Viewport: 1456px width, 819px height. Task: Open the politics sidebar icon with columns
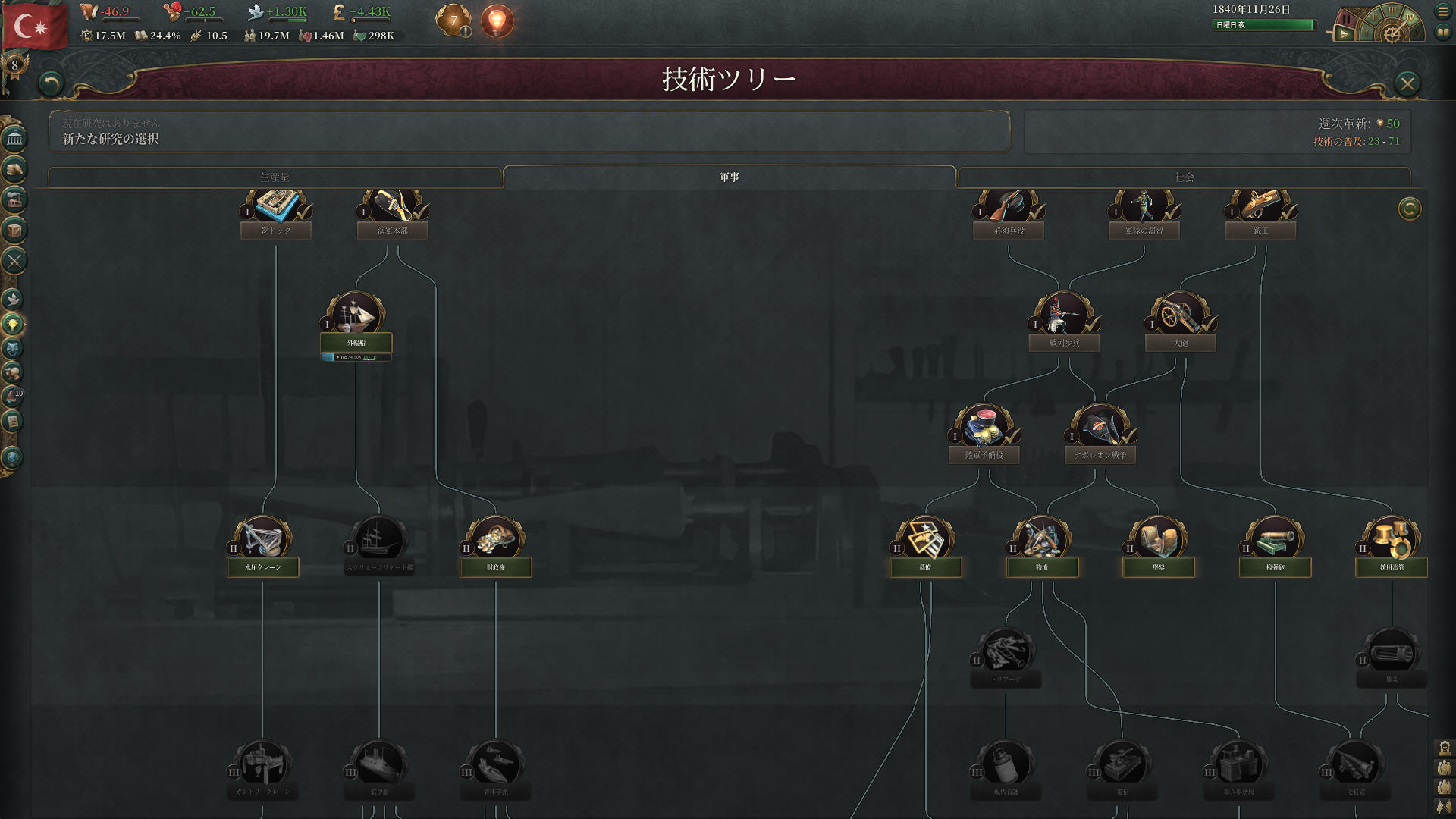coord(14,138)
